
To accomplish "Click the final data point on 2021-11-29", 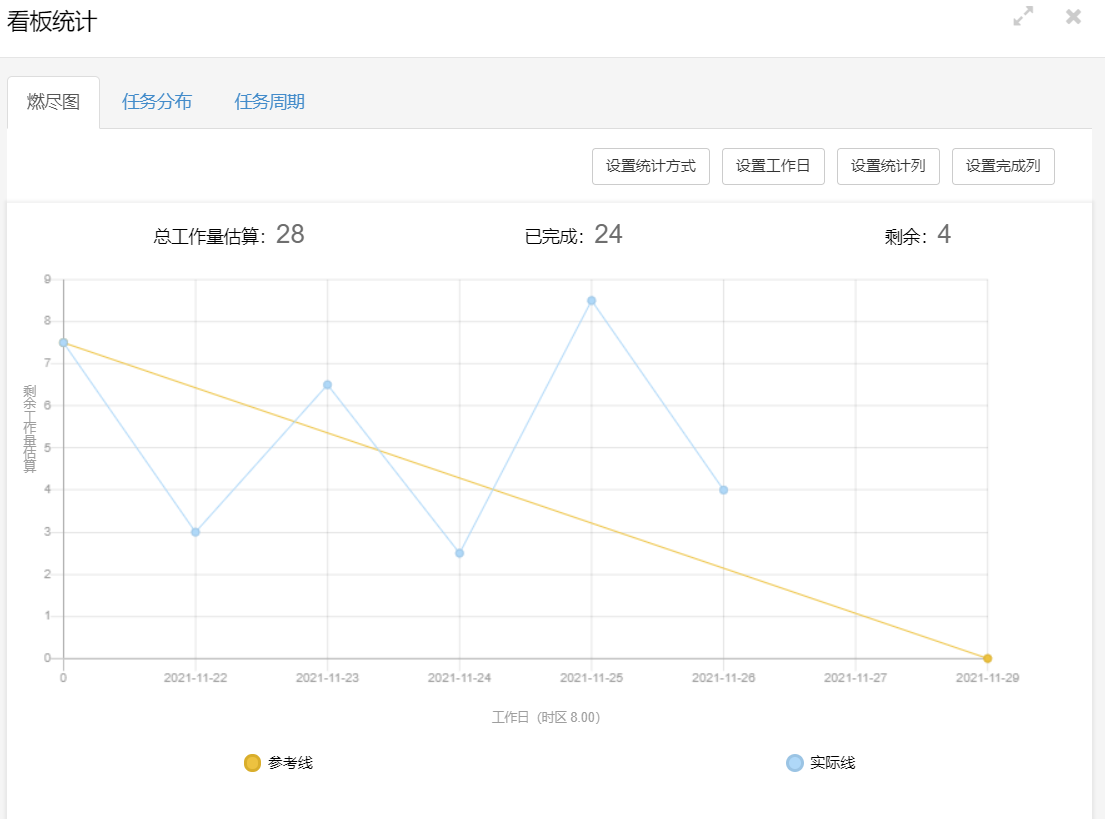I will coord(986,658).
